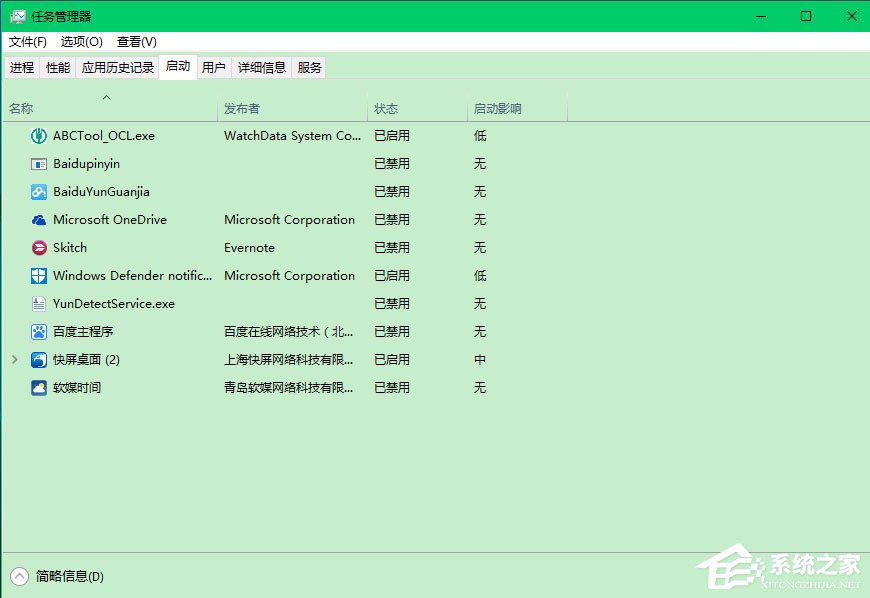This screenshot has width=870, height=598.
Task: Open the 文件(F) menu
Action: pyautogui.click(x=27, y=42)
